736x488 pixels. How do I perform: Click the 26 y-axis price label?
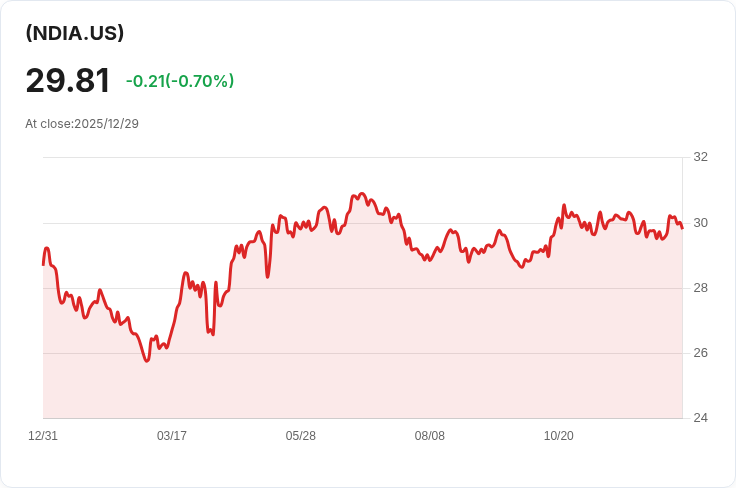click(700, 353)
